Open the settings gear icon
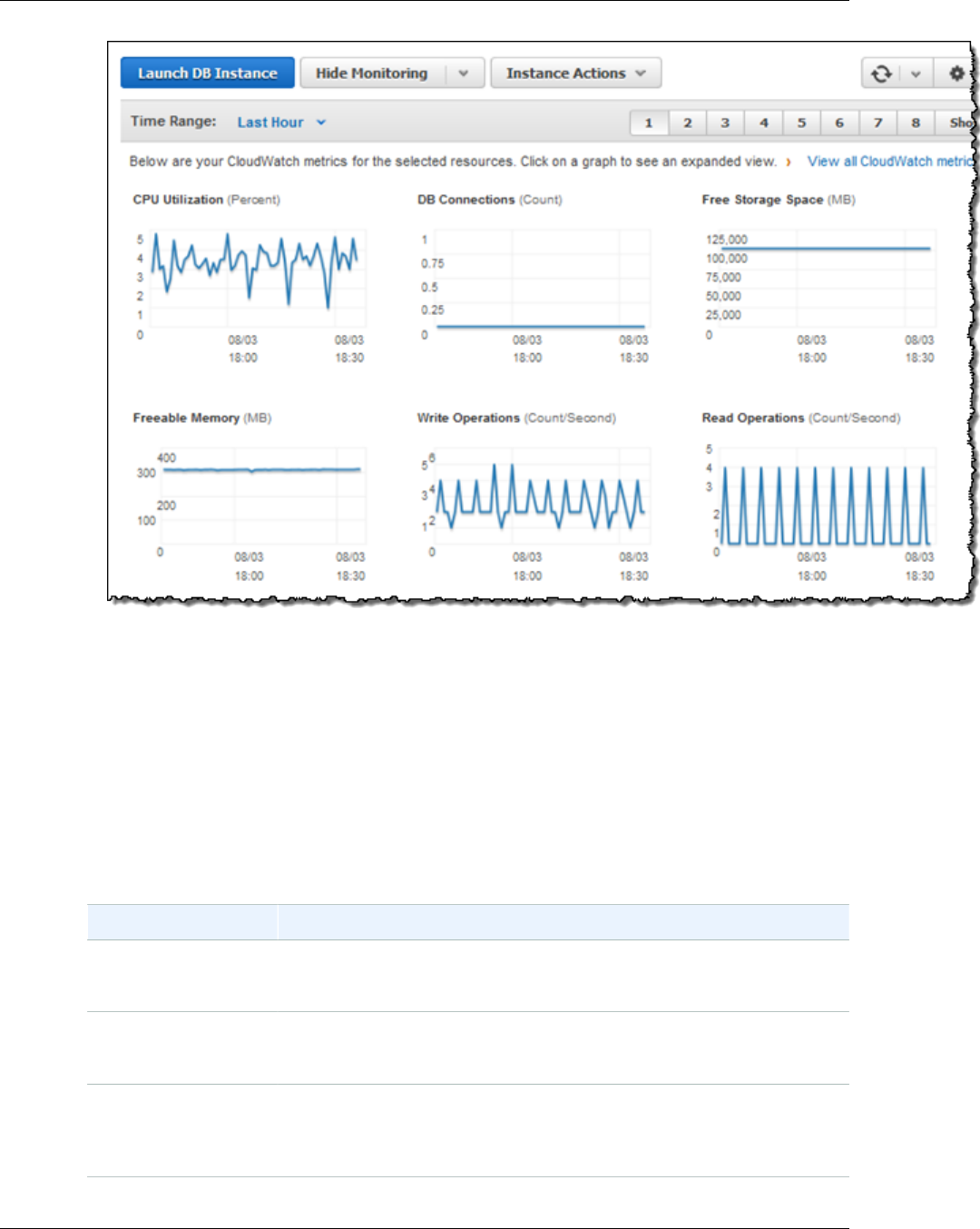The image size is (980, 1229). click(x=955, y=74)
